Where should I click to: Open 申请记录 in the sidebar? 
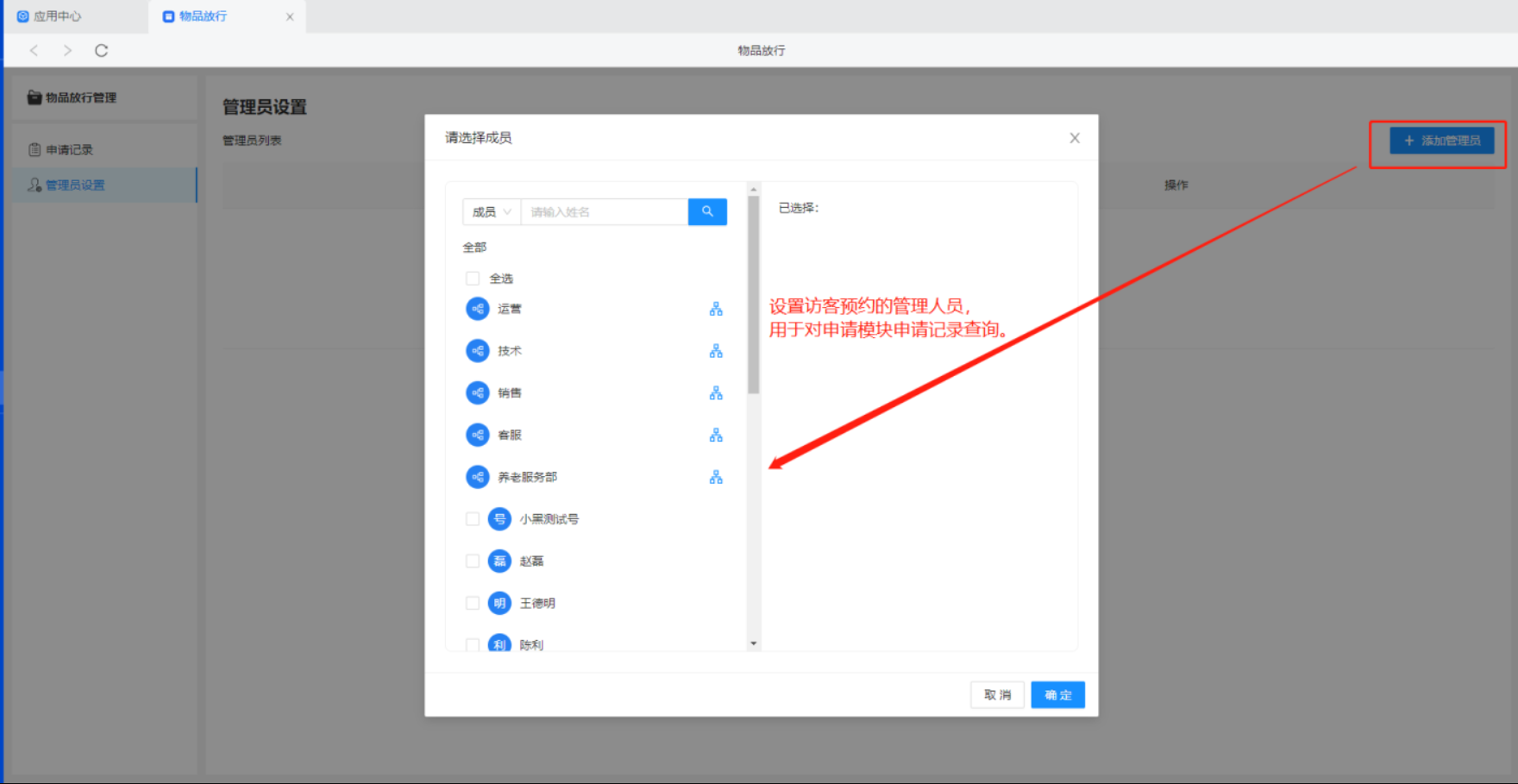click(69, 150)
